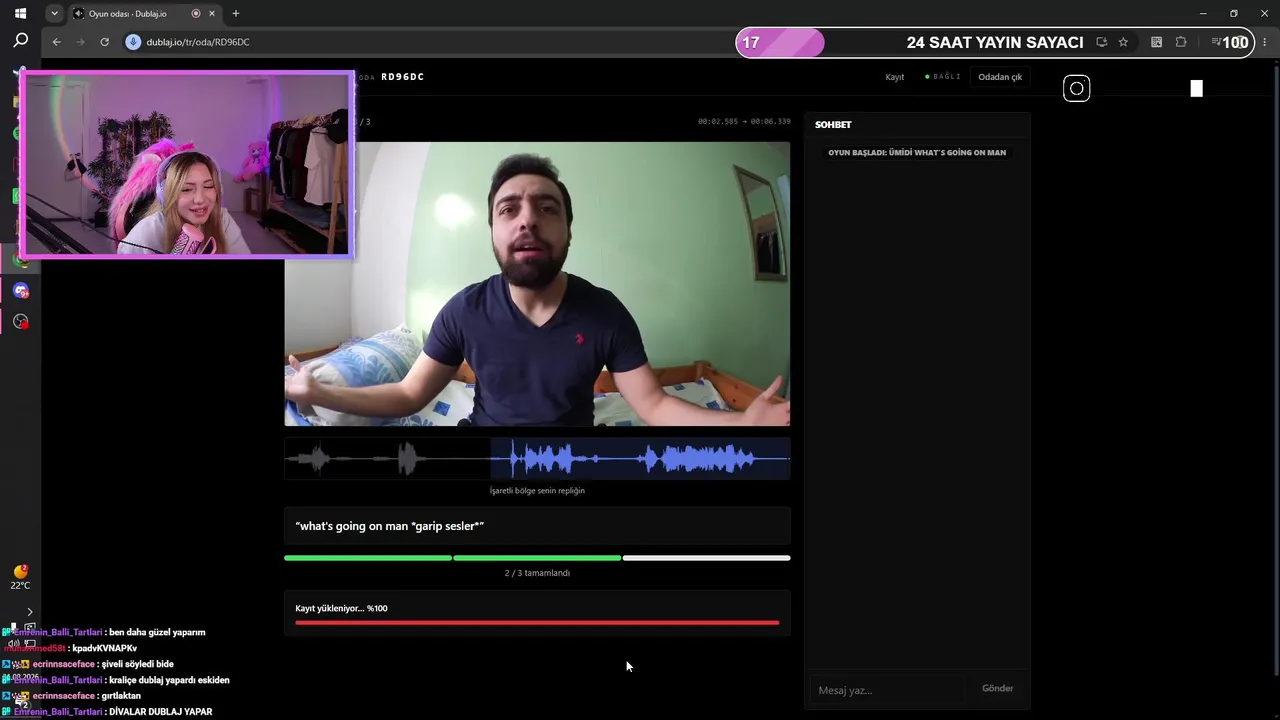The width and height of the screenshot is (1280, 720).
Task: Click the 24 SAAT YAYIN SAYACI overlay text
Action: [x=995, y=42]
